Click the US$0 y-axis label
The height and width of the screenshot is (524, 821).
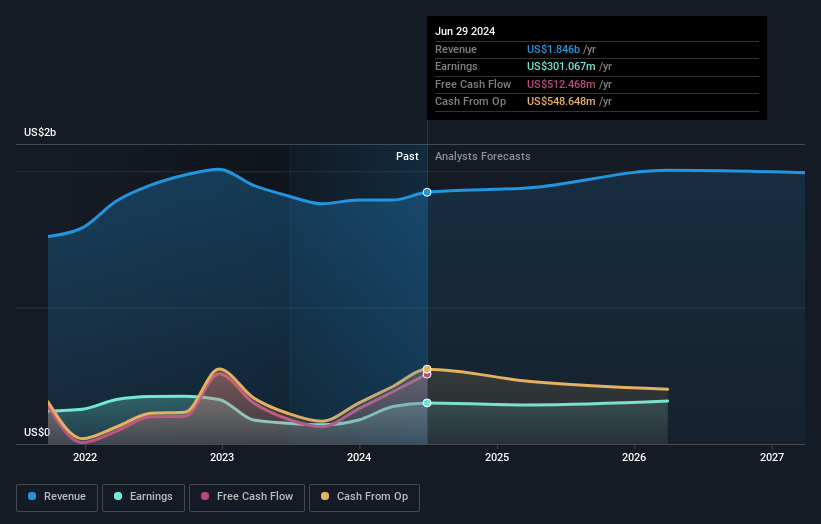pos(37,432)
